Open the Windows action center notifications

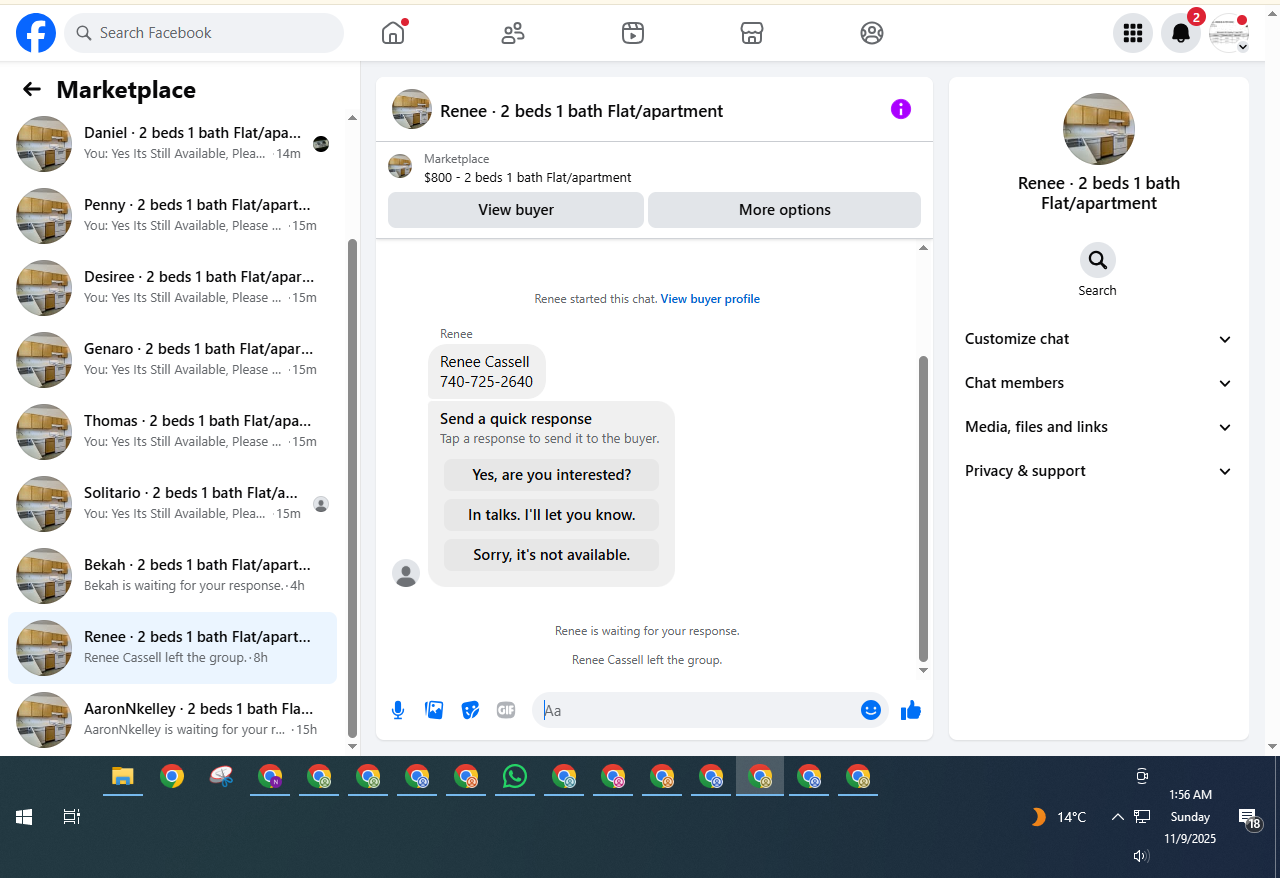1250,819
